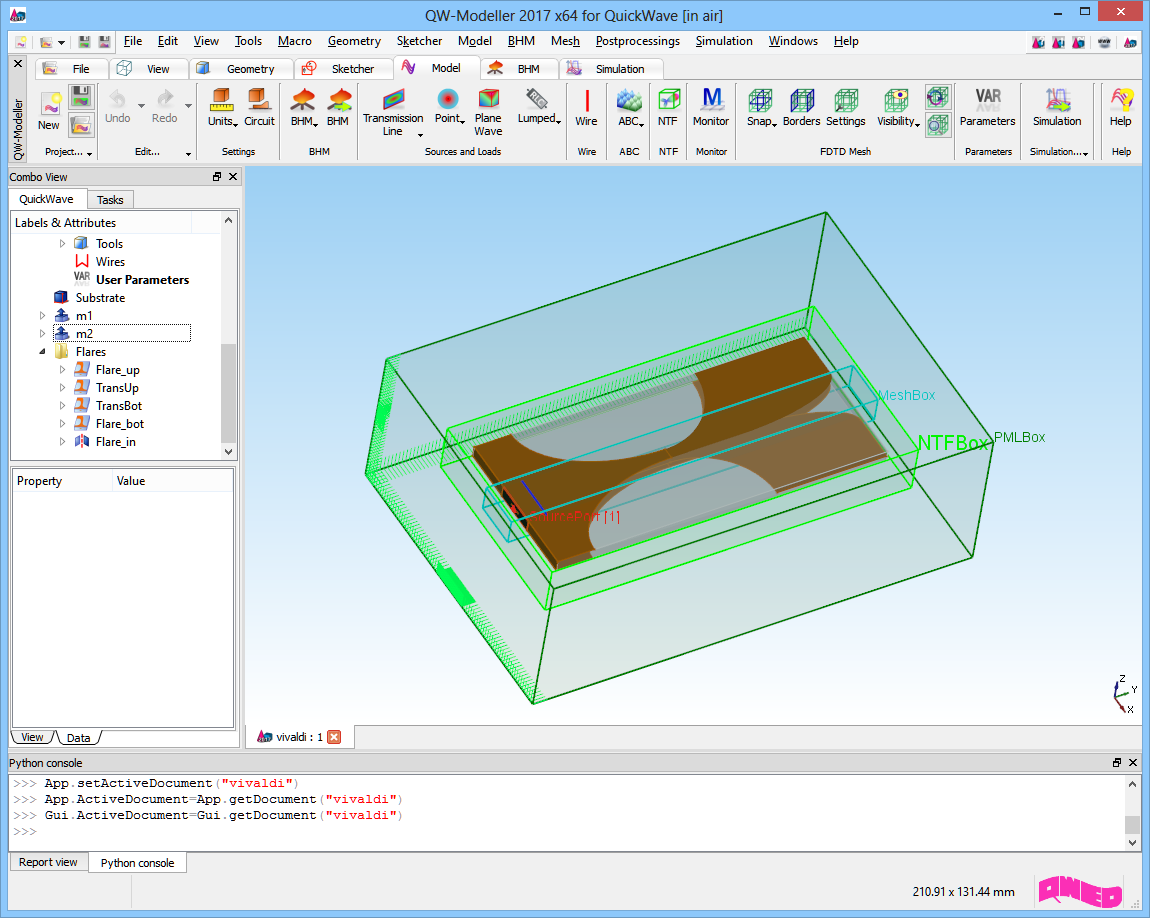Screen dimensions: 1150x918
Task: Switch to the Data tab
Action: click(x=78, y=738)
